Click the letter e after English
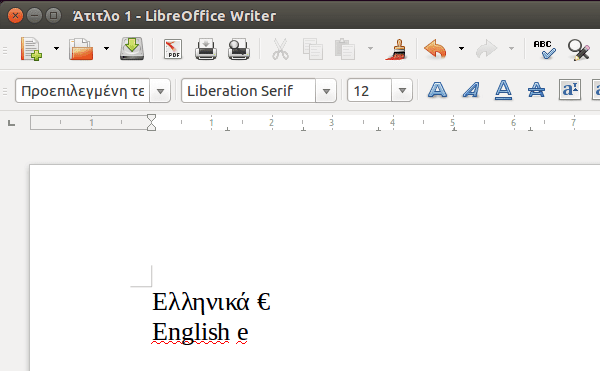This screenshot has height=371, width=600. click(x=243, y=333)
